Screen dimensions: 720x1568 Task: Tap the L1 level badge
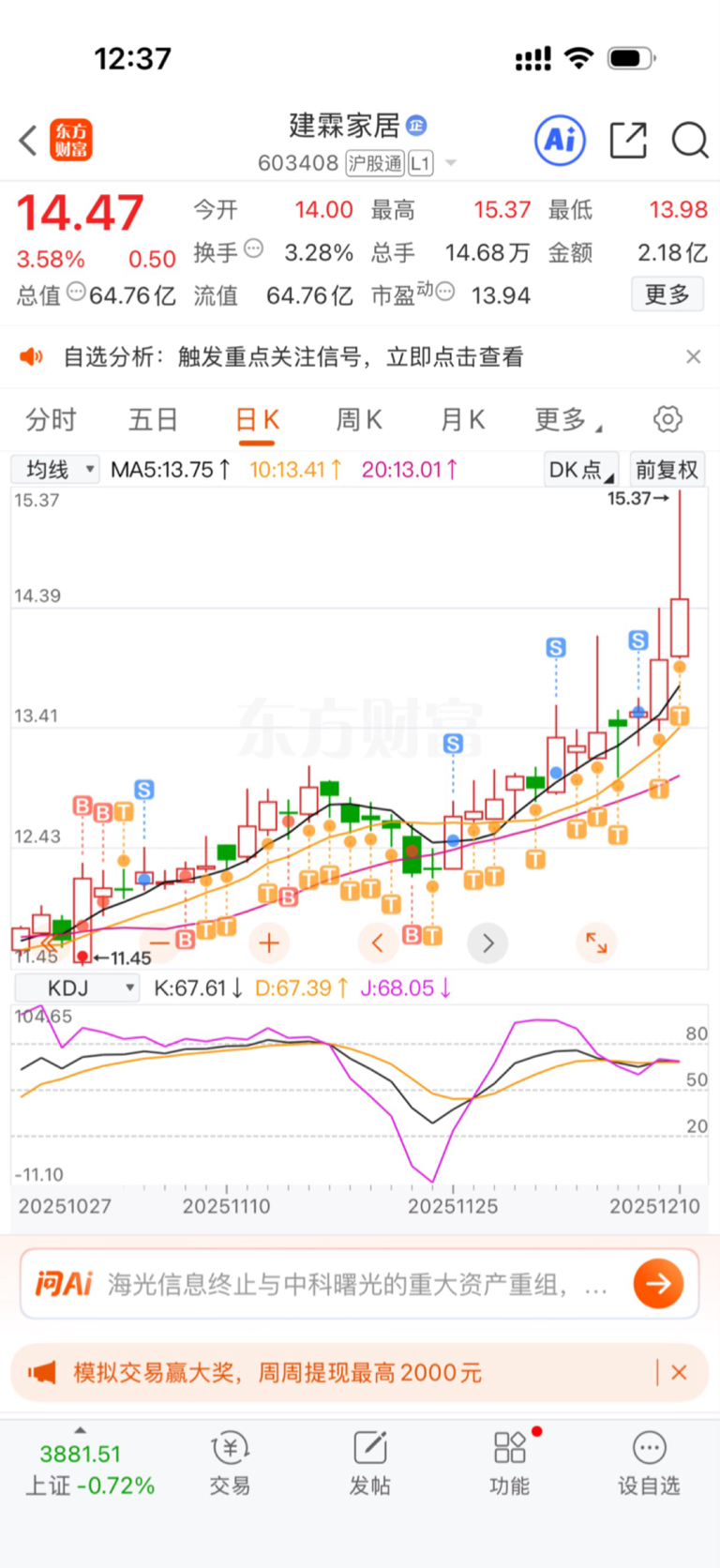click(421, 163)
